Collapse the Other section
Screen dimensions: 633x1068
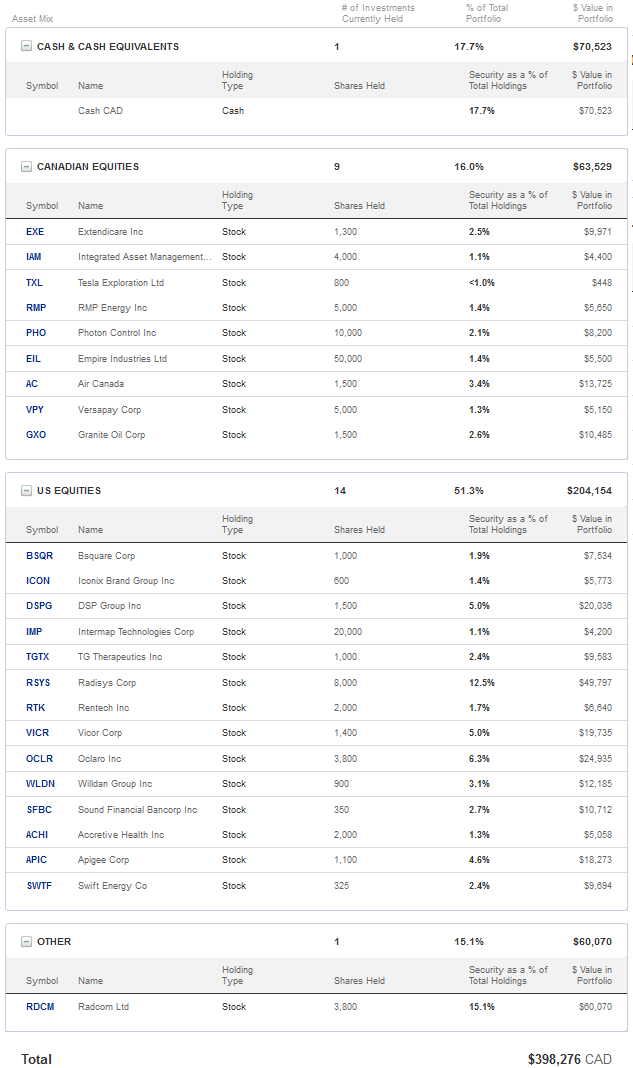click(26, 942)
